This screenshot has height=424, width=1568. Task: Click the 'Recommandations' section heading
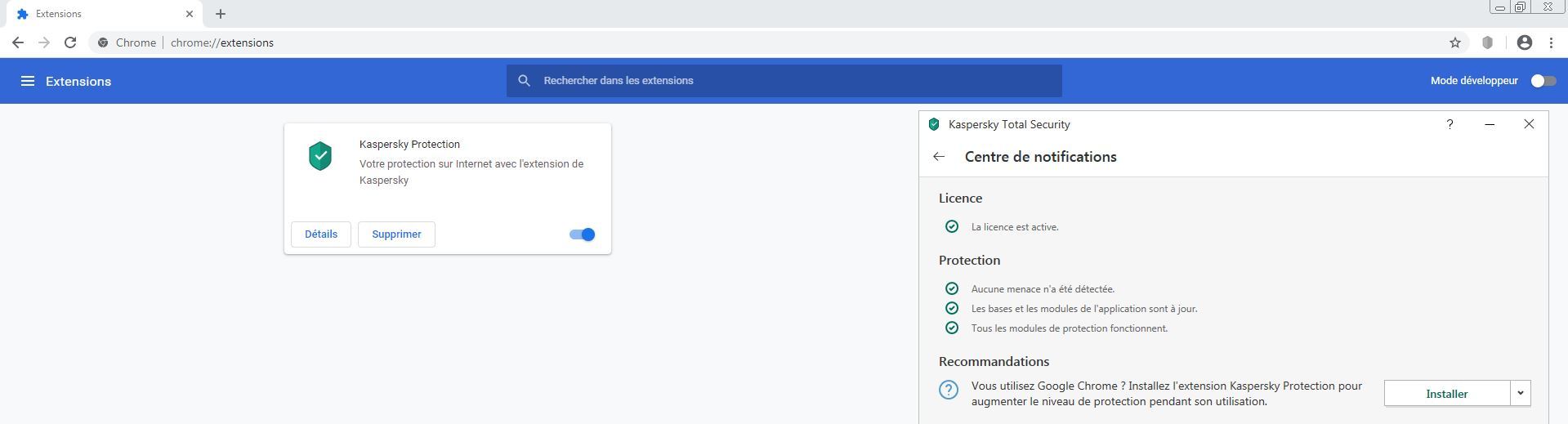click(994, 362)
